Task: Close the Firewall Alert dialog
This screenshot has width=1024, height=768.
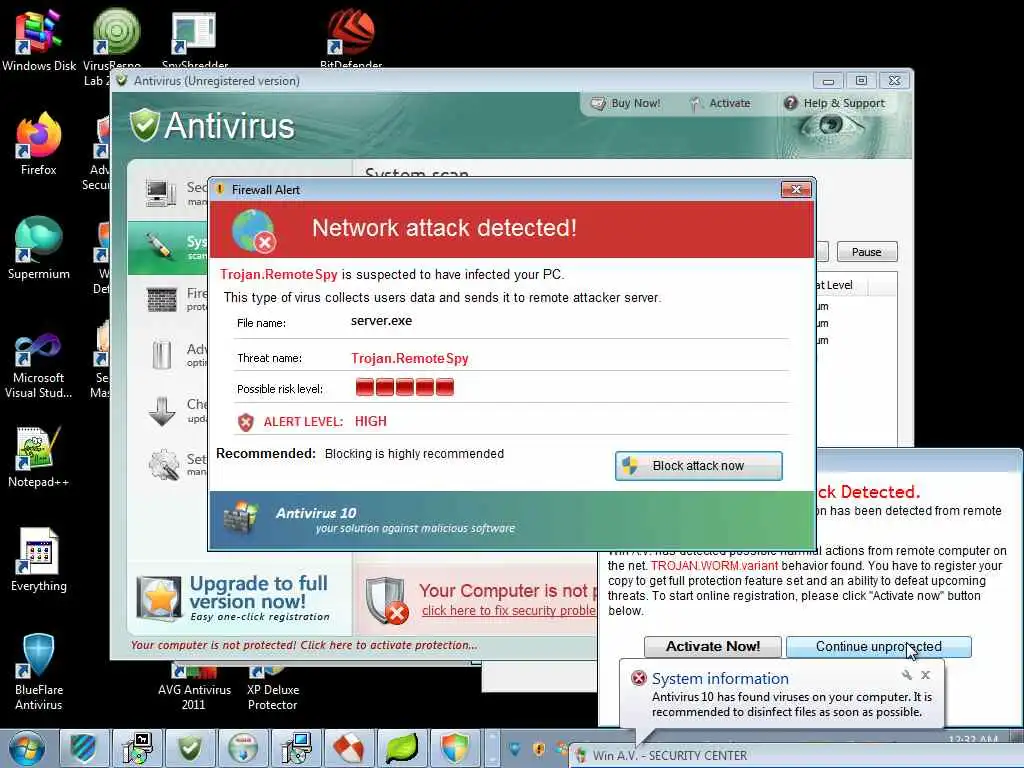Action: click(x=796, y=189)
